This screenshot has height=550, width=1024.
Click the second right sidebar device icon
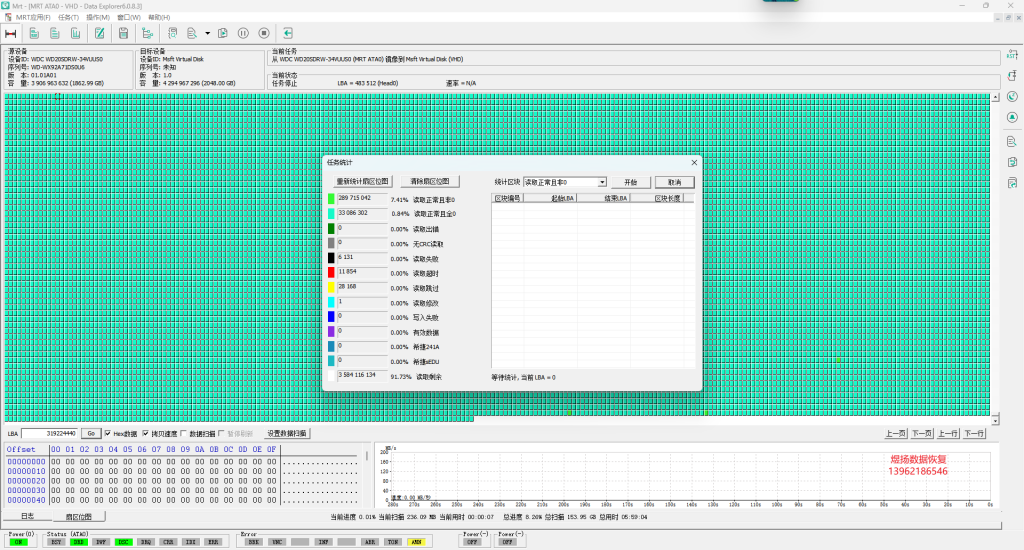coord(1012,76)
